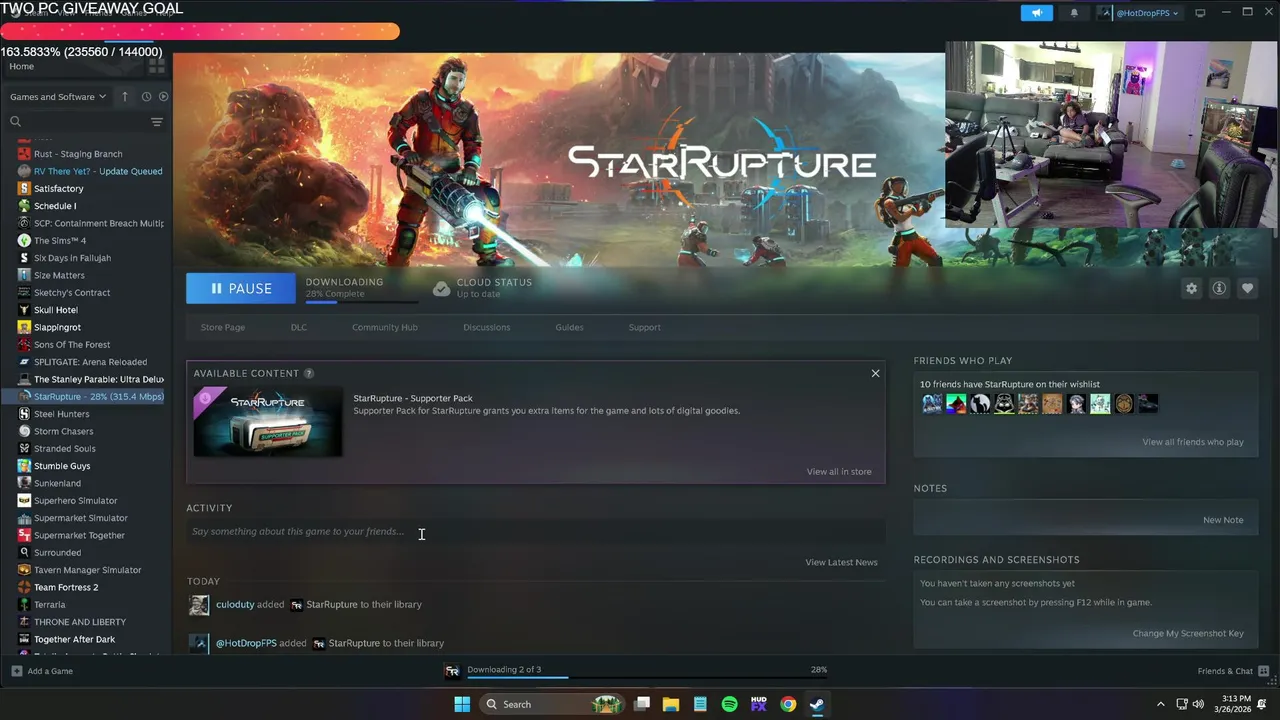1280x720 pixels.
Task: Expand the Games and Software filter dropdown
Action: pos(58,97)
